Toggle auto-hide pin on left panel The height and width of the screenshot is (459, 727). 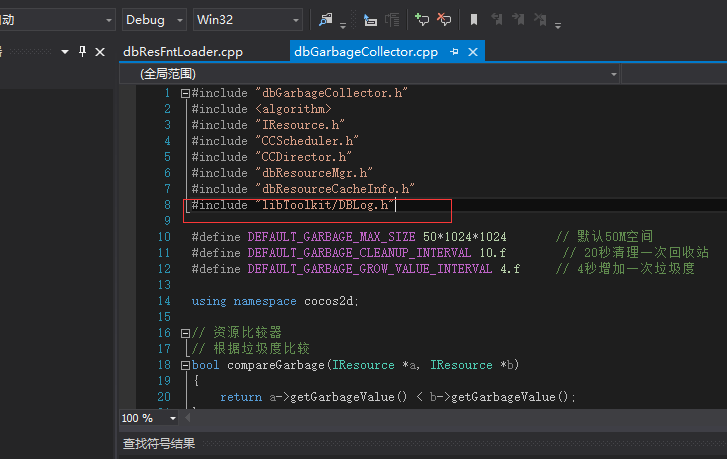point(83,51)
